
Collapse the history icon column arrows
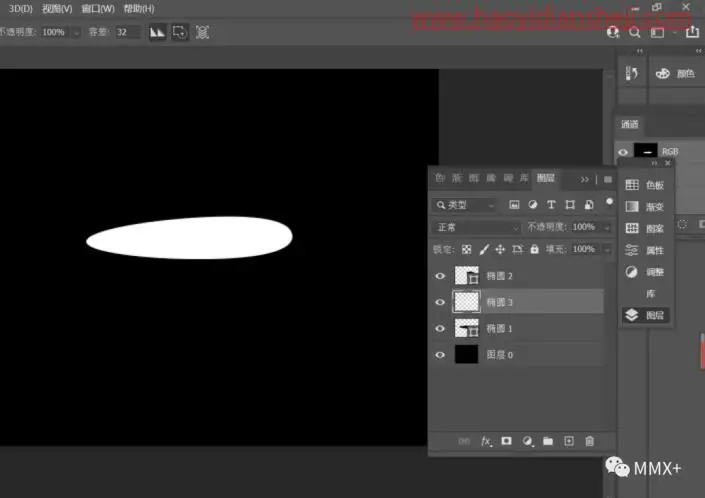(640, 51)
